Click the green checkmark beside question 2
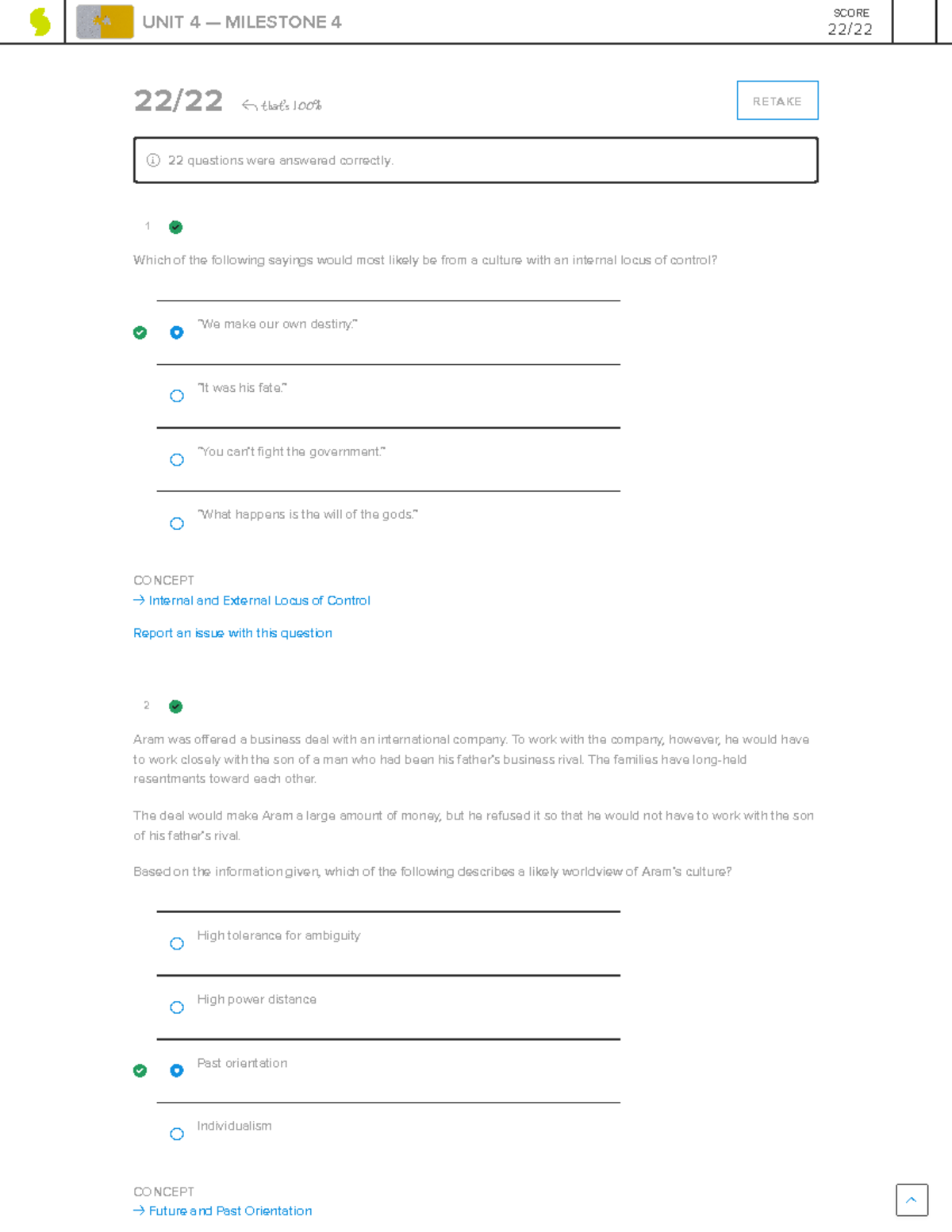The width and height of the screenshot is (952, 1232). [175, 706]
